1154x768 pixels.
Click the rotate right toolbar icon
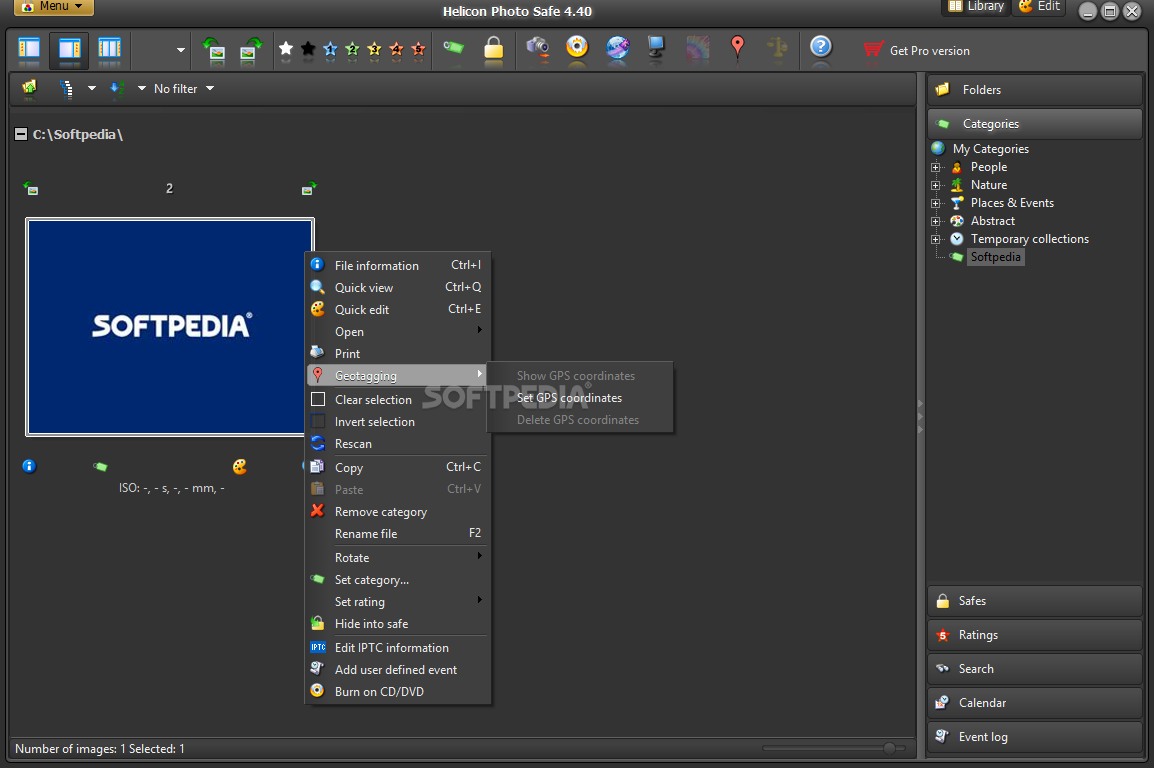click(251, 49)
